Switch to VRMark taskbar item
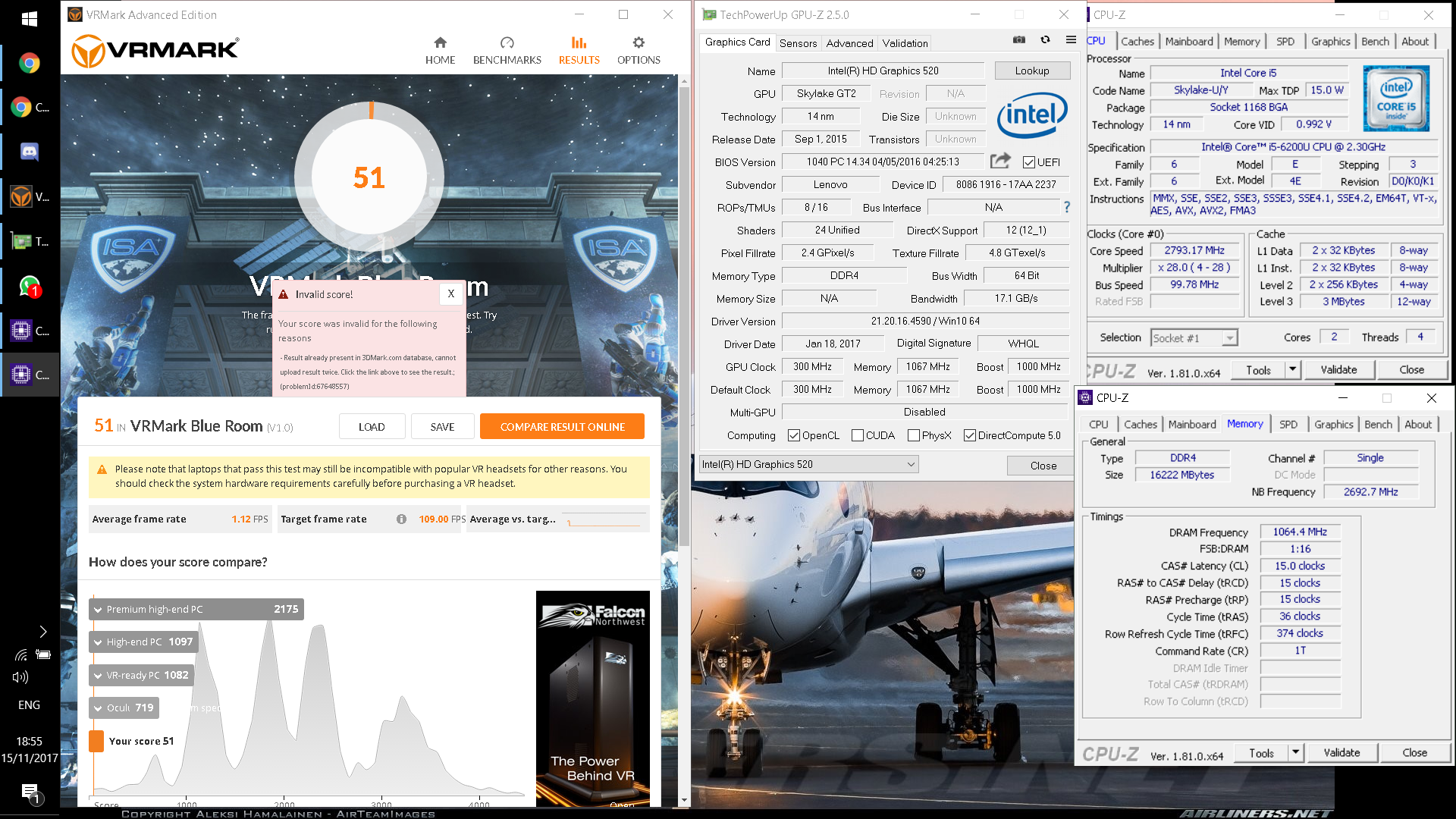This screenshot has height=819, width=1456. tap(30, 196)
